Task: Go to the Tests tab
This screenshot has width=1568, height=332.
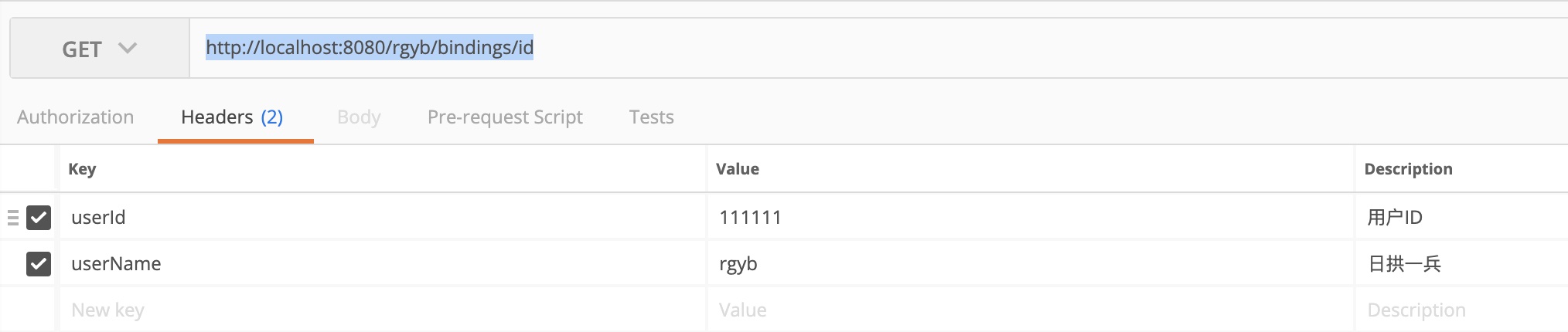Action: (x=651, y=117)
